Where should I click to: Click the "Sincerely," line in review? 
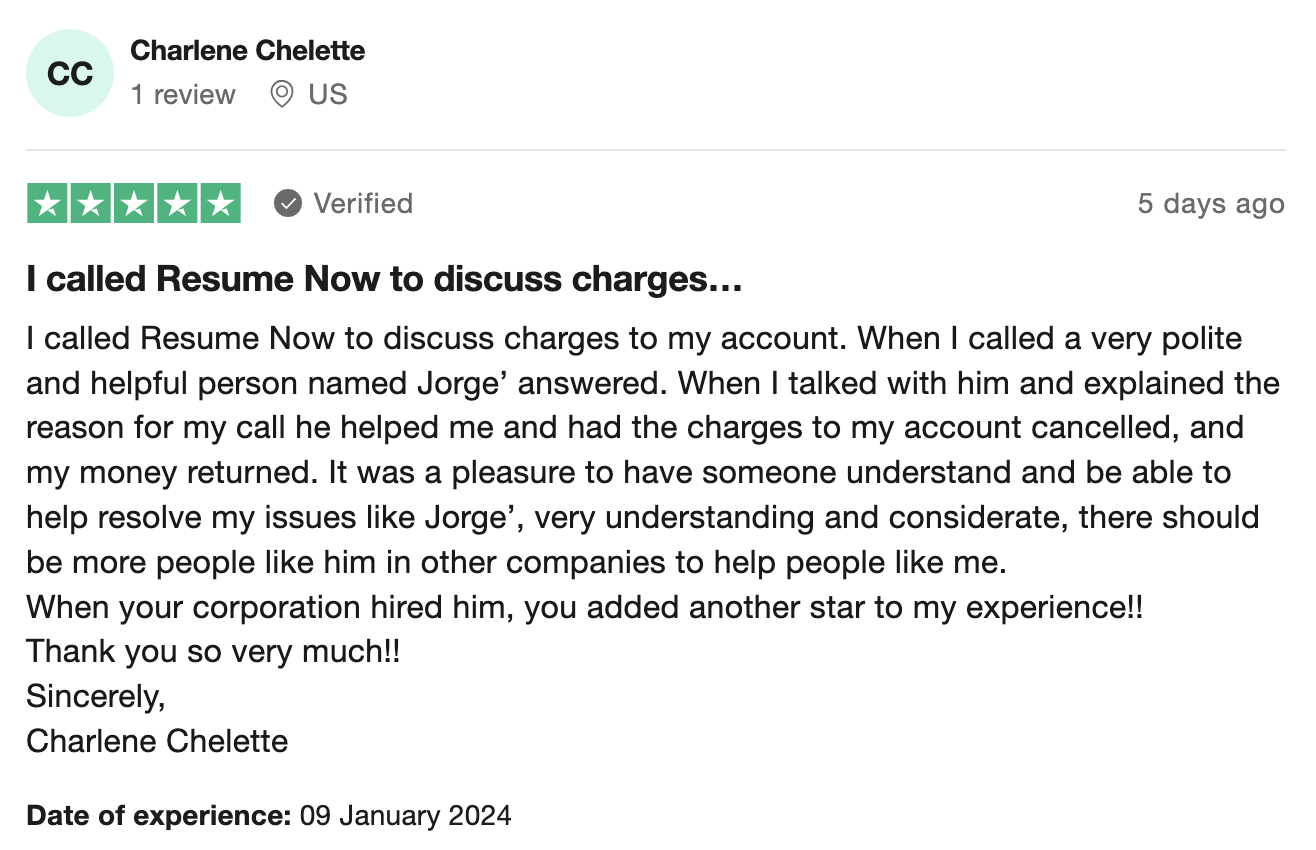[x=96, y=697]
